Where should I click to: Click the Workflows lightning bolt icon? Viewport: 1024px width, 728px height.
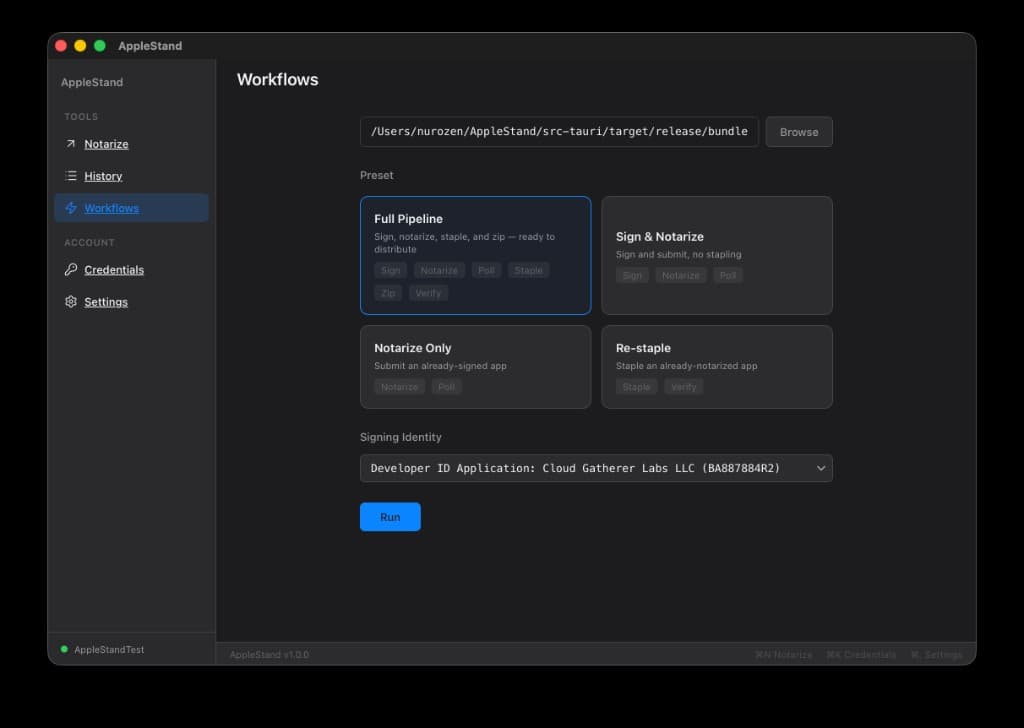click(69, 207)
